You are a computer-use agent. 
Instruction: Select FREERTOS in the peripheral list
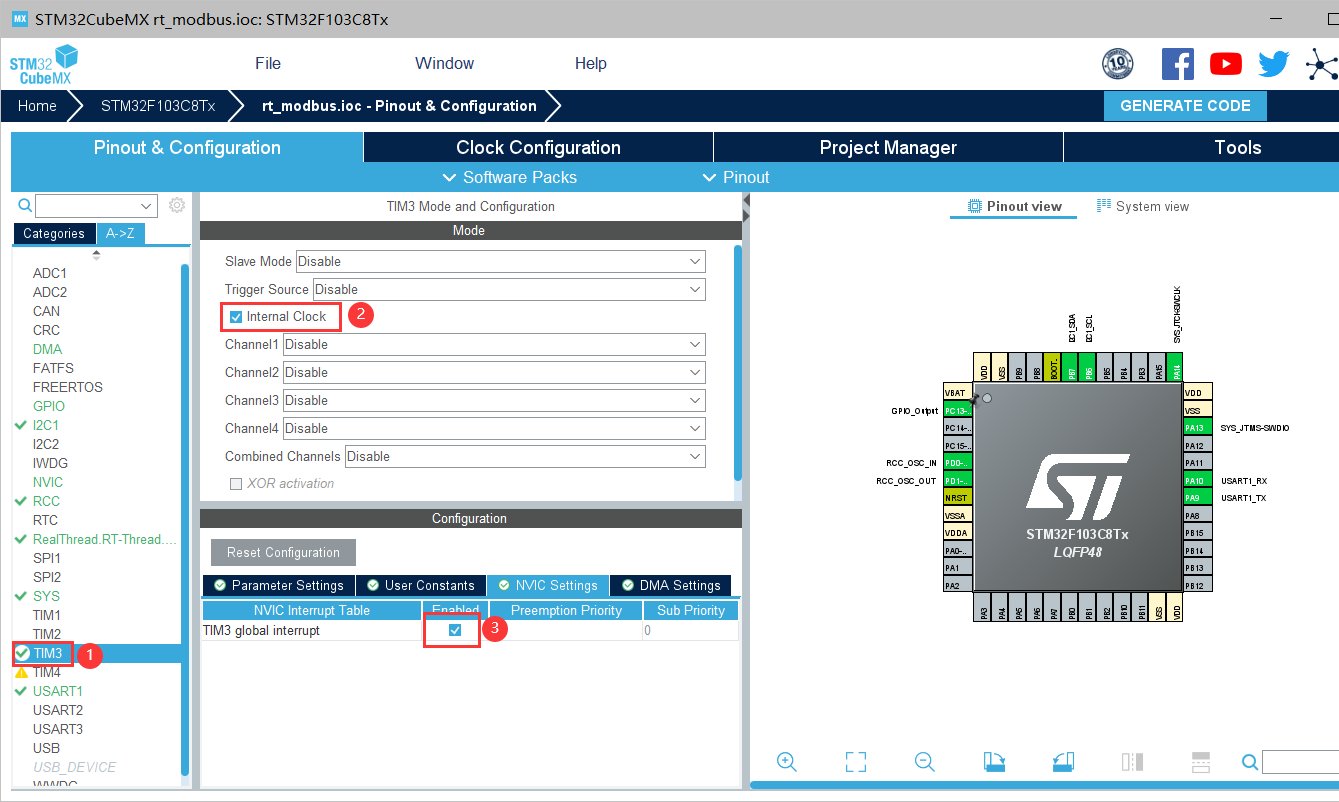[68, 387]
